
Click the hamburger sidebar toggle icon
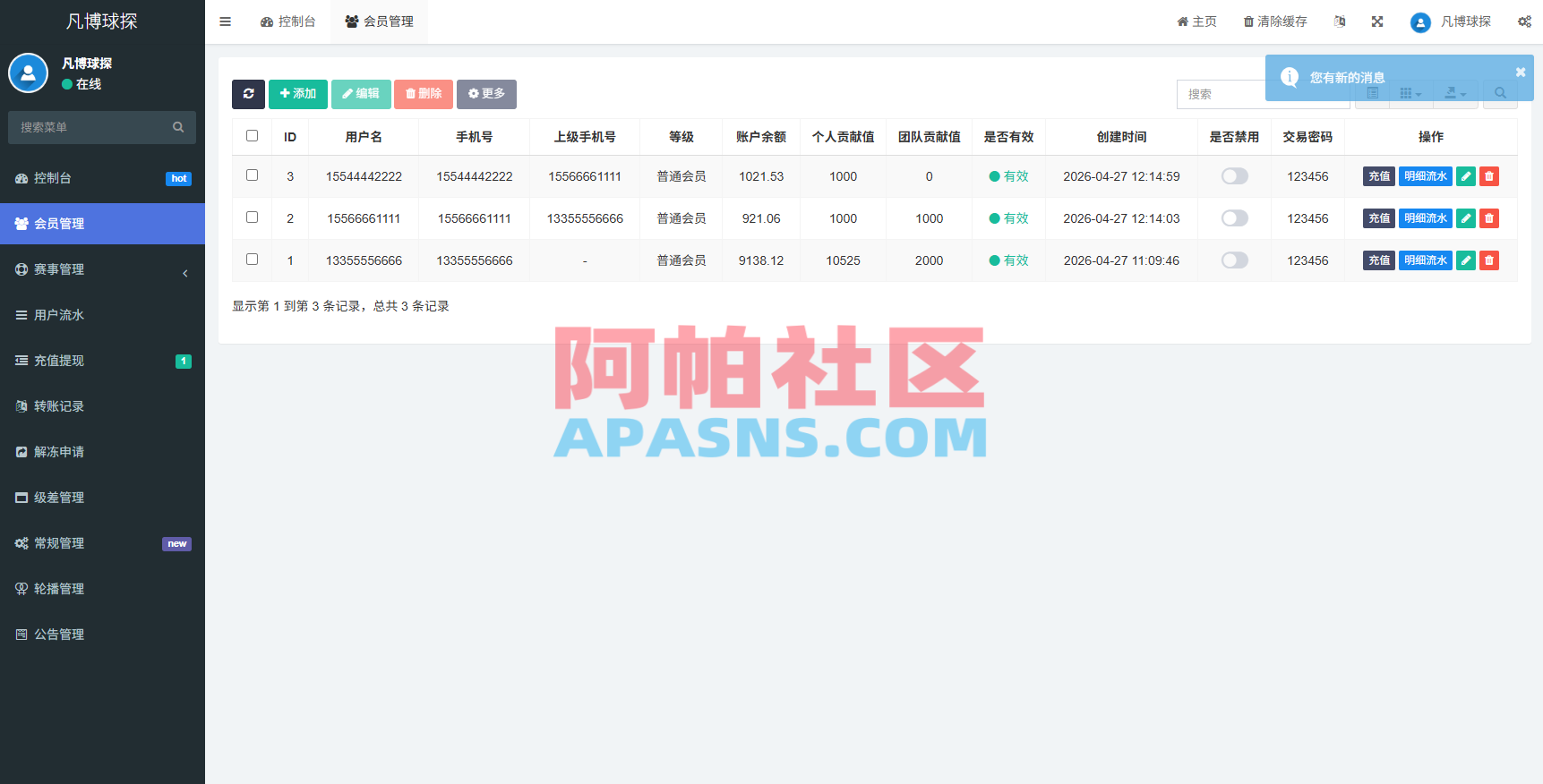pos(226,21)
